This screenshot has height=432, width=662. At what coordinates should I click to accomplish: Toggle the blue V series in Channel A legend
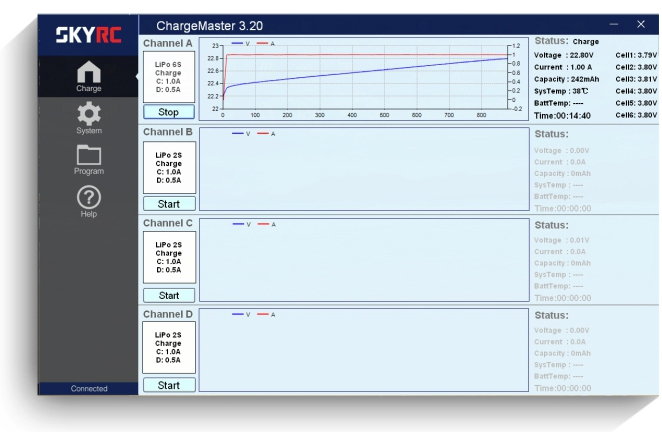coord(240,44)
